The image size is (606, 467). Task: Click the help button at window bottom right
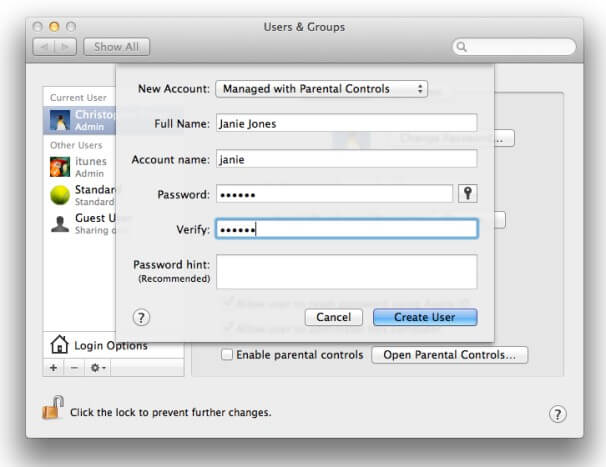click(558, 414)
